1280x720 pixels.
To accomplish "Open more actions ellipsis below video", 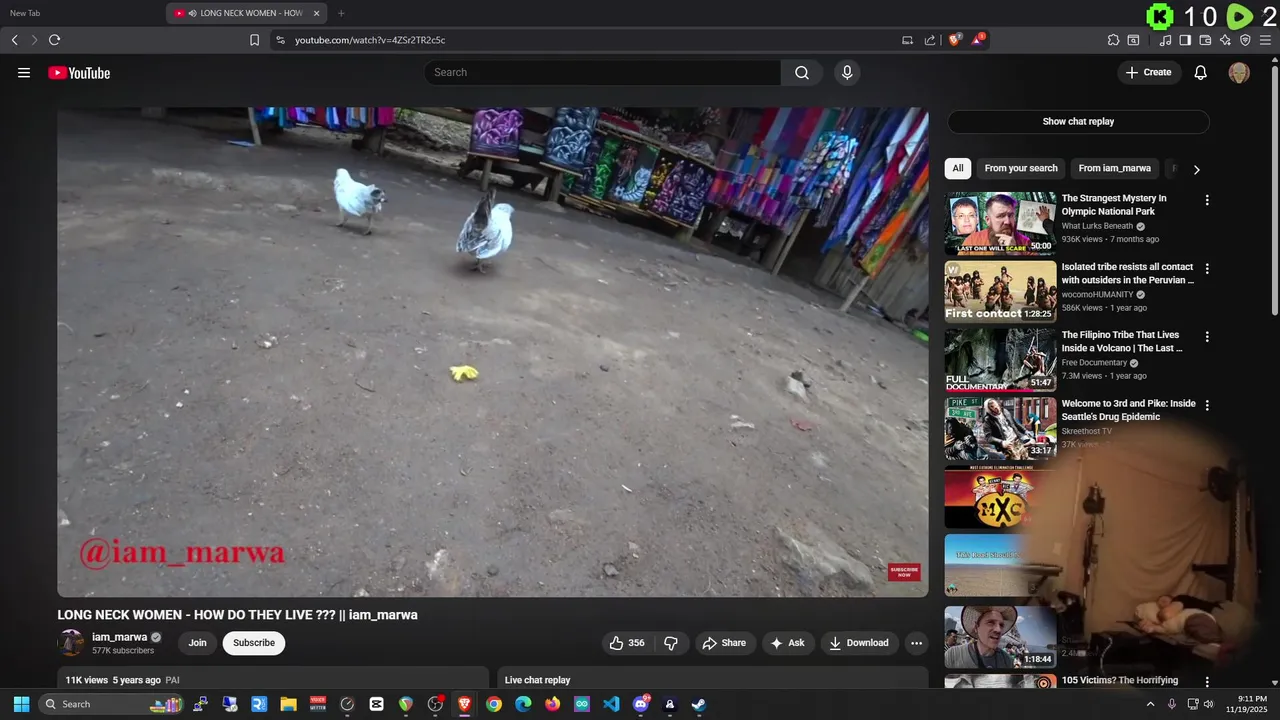I will coord(916,643).
